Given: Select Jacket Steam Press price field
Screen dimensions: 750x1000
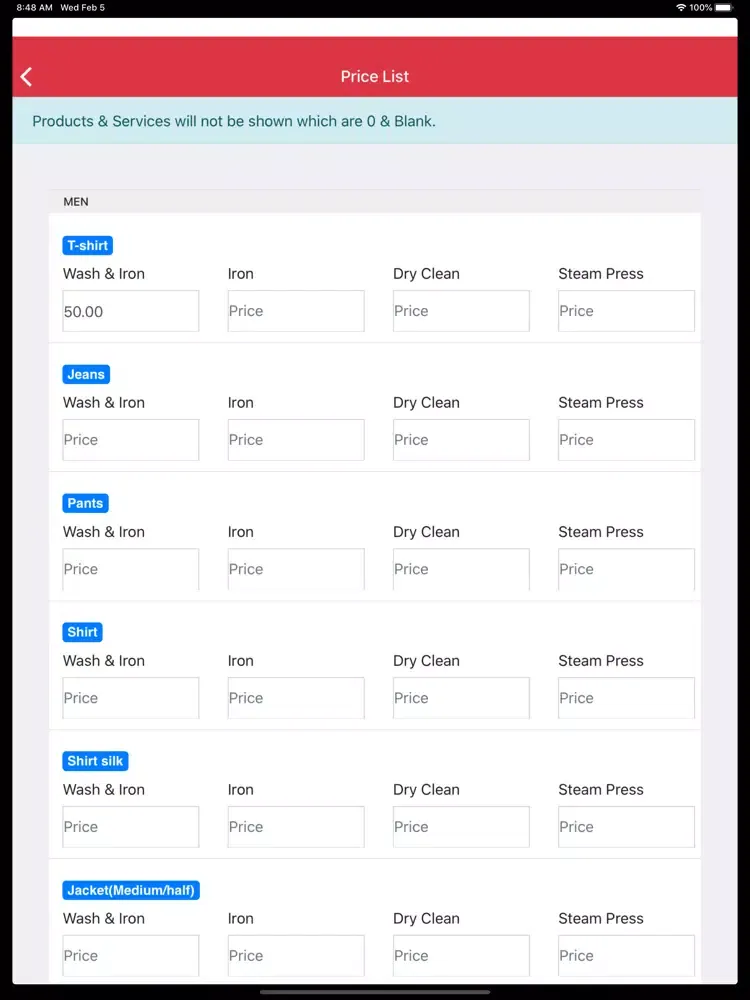Looking at the screenshot, I should click(x=626, y=956).
